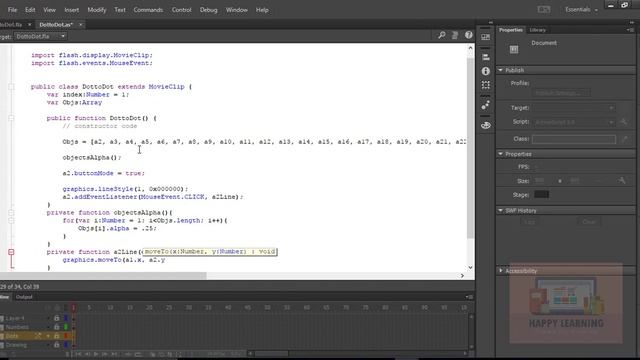Click the Document icon in Properties
Viewport: 640px width, 360px height.
click(514, 49)
